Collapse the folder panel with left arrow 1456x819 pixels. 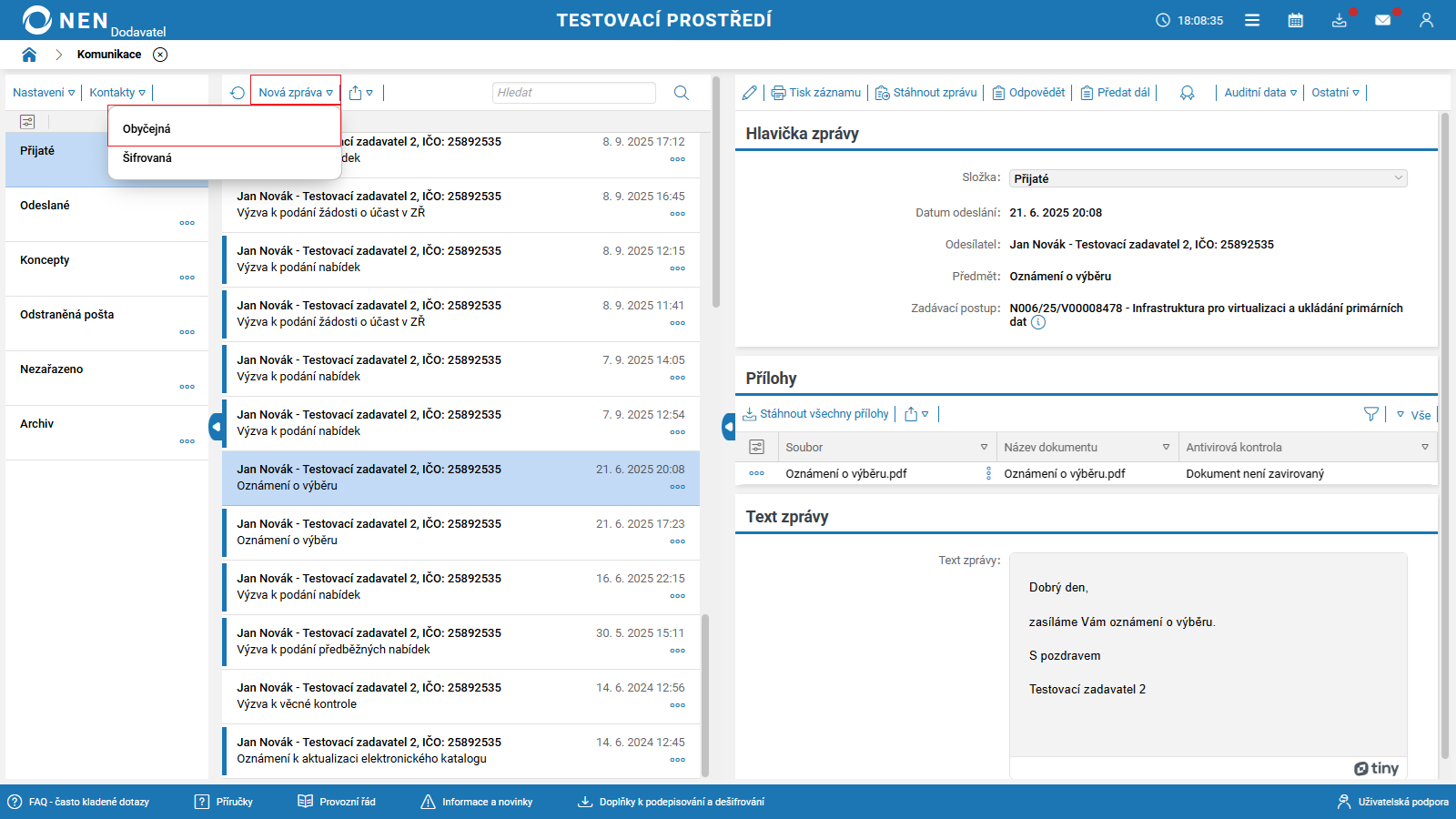pos(216,426)
